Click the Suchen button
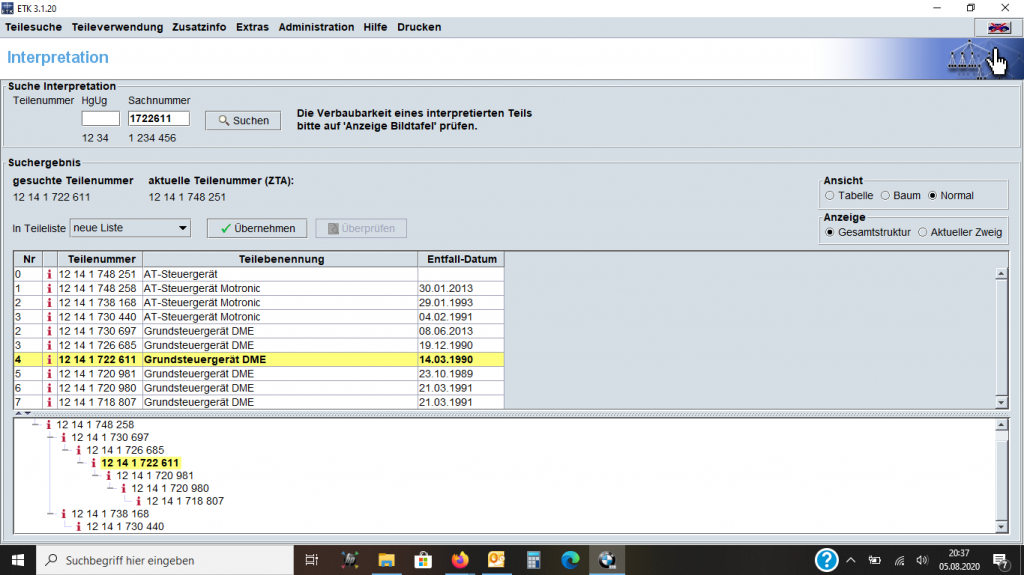 [243, 120]
